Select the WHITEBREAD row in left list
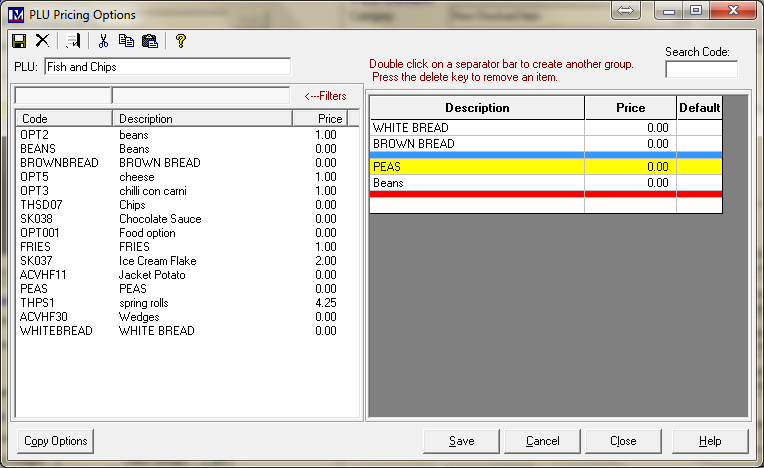The image size is (764, 468). coord(187,331)
